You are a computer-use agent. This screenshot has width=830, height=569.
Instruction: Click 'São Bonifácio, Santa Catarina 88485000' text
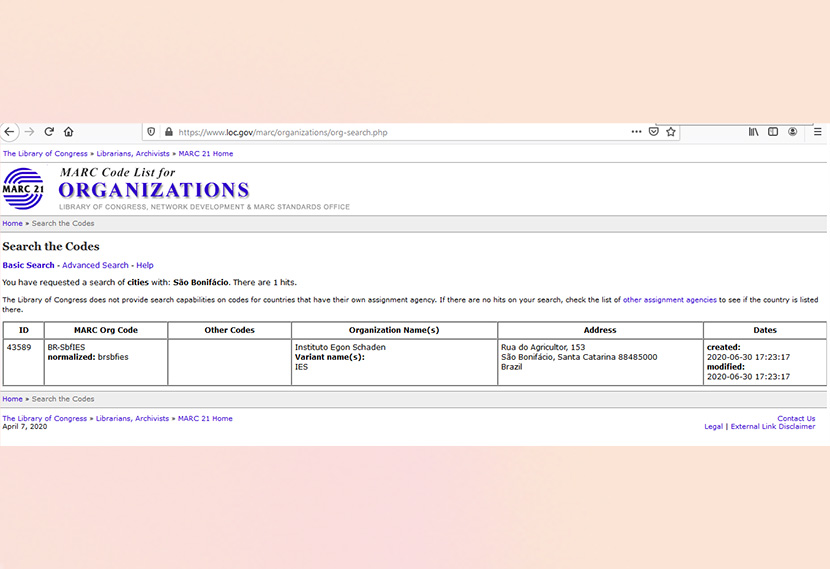click(579, 357)
